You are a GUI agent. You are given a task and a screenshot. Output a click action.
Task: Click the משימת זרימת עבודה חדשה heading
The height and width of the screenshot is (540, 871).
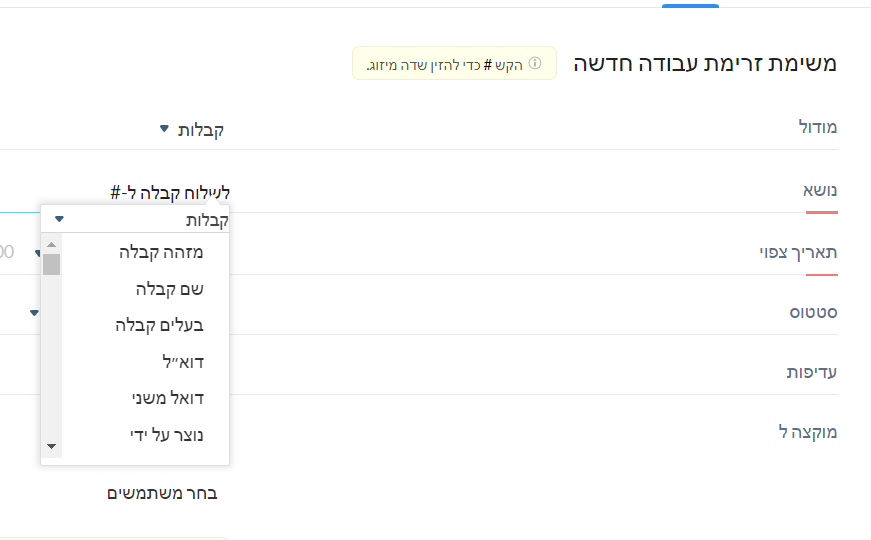click(x=705, y=63)
